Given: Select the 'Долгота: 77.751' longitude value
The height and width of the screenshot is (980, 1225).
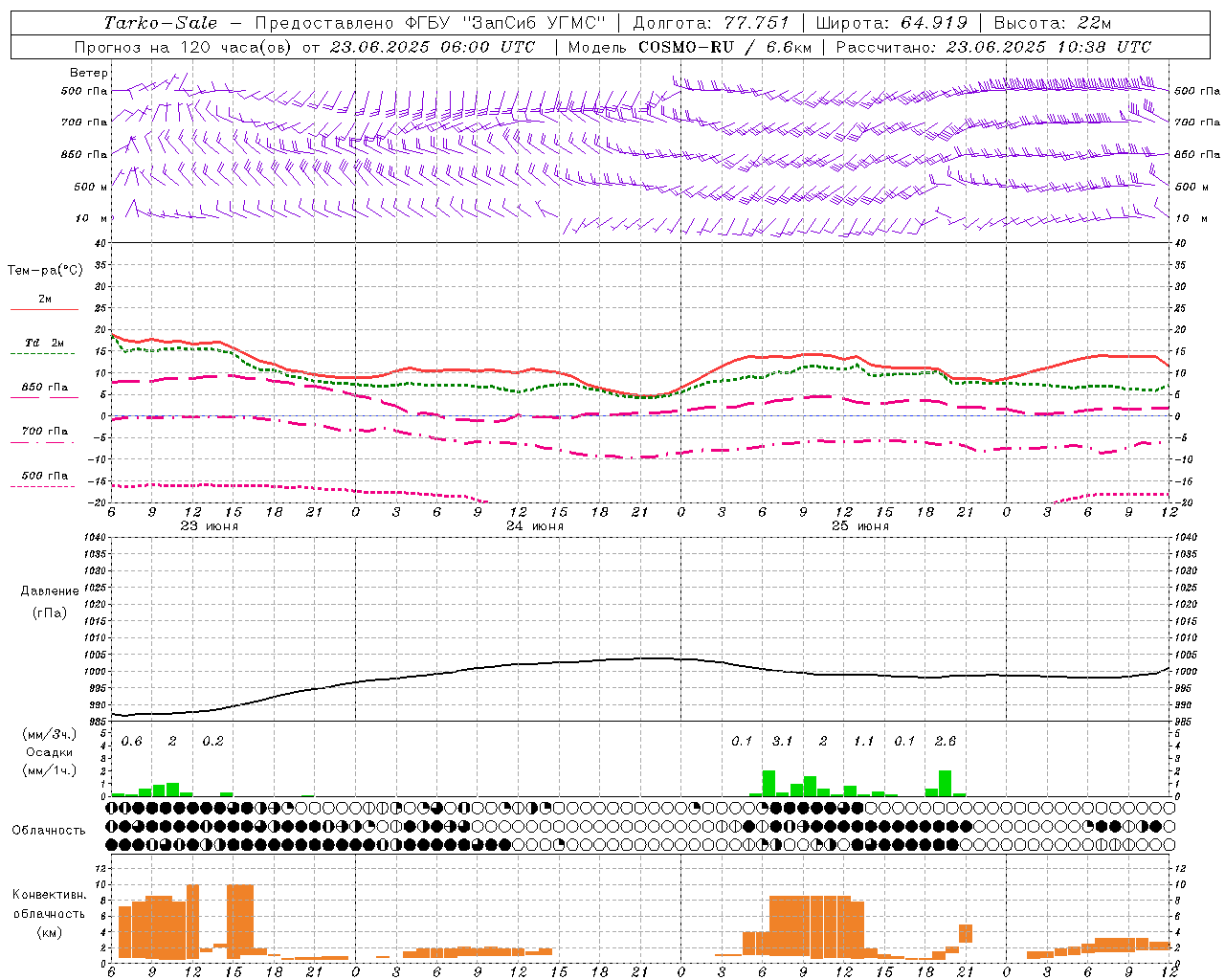Looking at the screenshot, I should (x=711, y=23).
